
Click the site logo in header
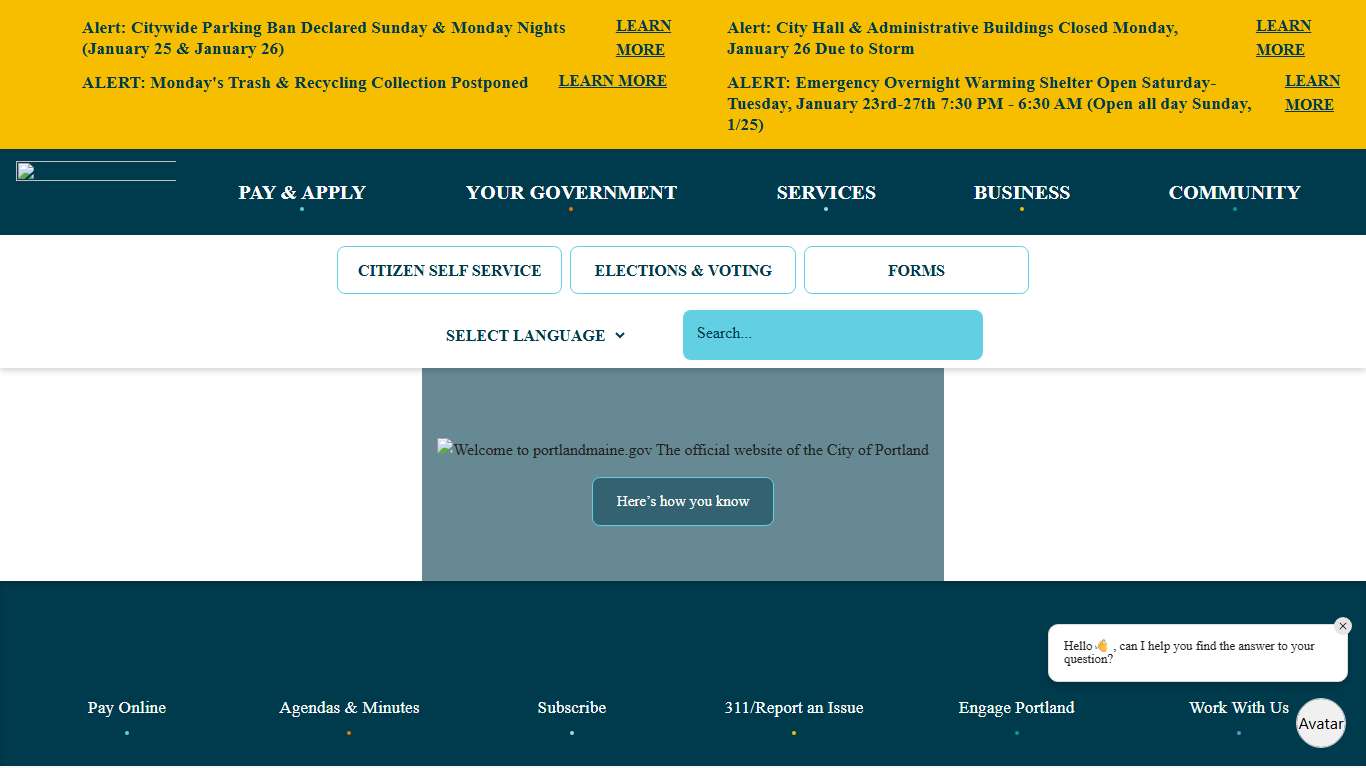pos(96,171)
